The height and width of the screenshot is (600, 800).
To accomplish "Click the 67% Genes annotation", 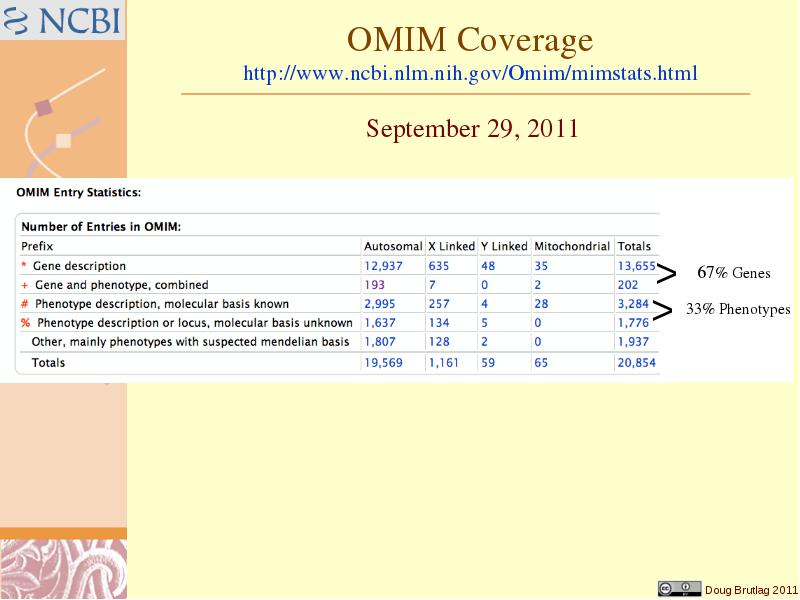I will pos(734,272).
